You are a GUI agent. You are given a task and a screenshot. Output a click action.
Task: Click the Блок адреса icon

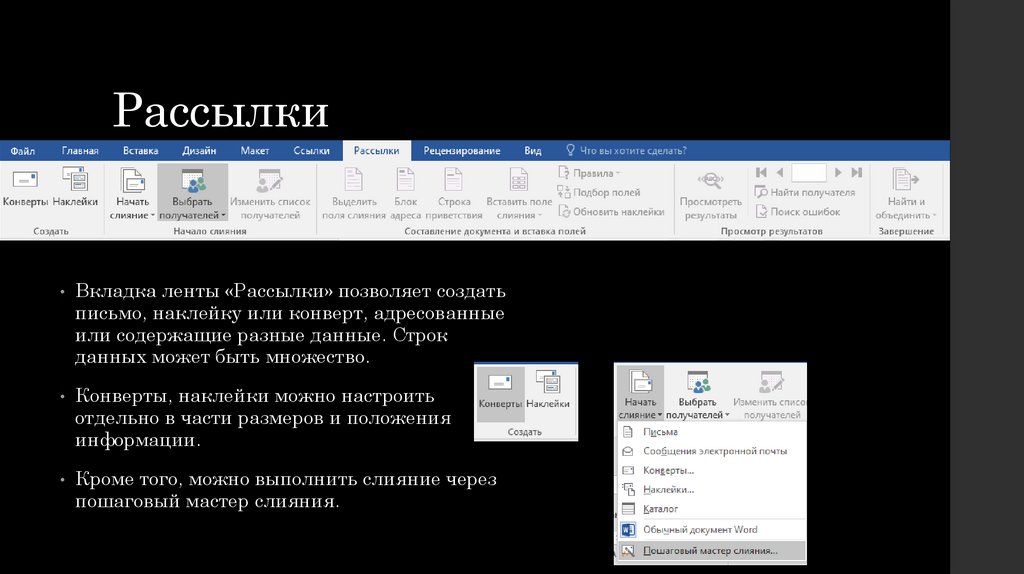406,193
